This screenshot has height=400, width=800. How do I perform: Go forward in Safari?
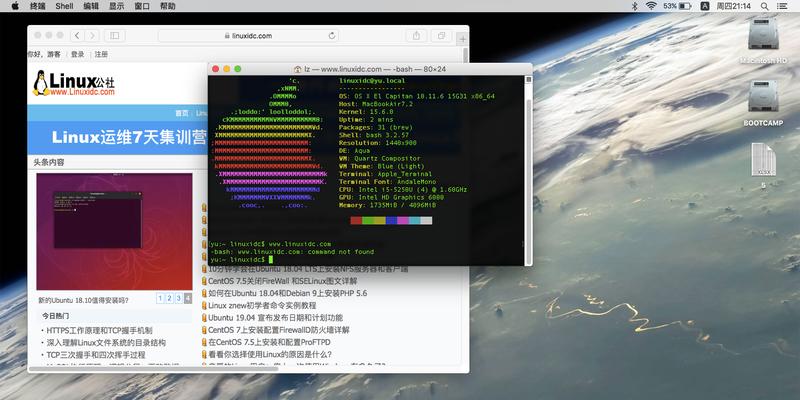tap(92, 36)
